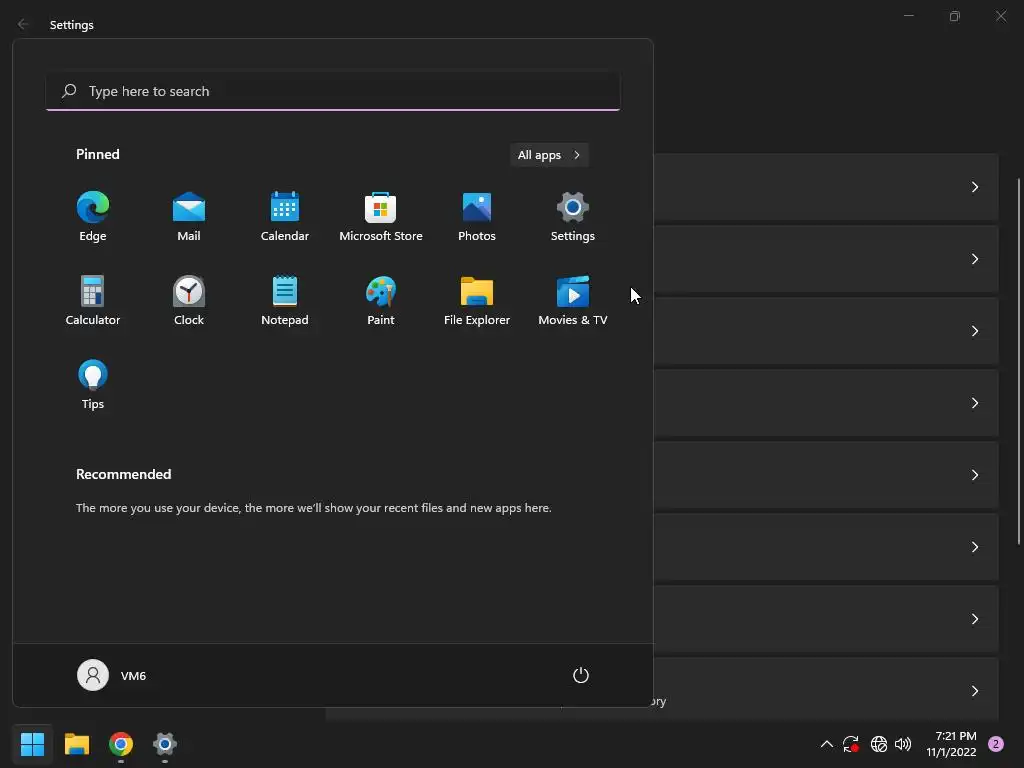
Task: Open the clock showing 7:21 PM
Action: 952,744
